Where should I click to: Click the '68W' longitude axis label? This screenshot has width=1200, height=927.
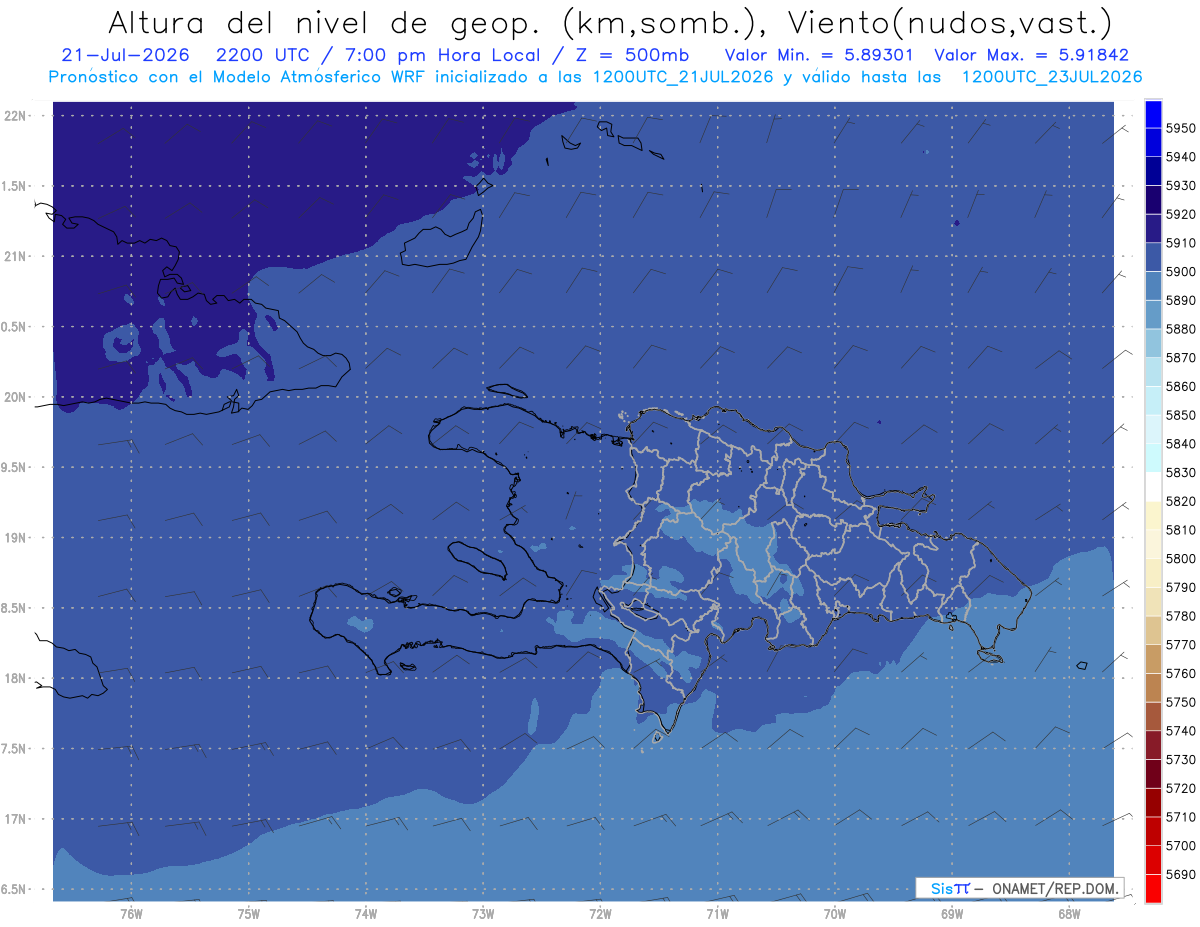point(1068,914)
